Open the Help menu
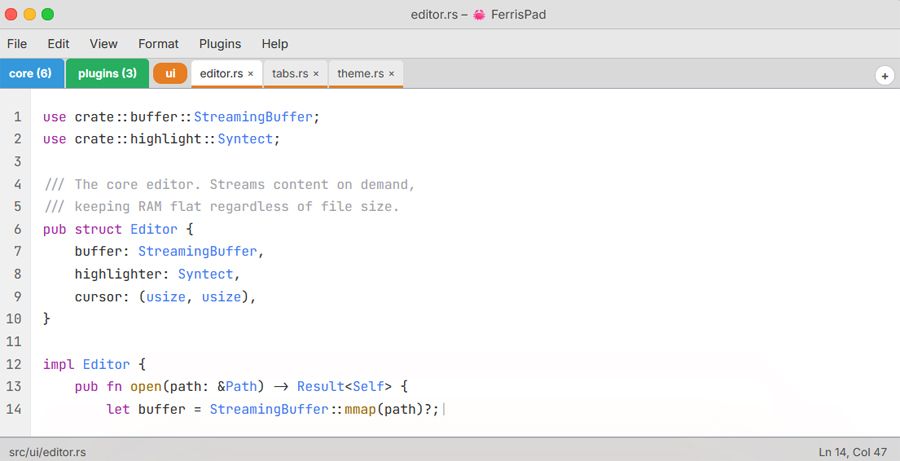900x461 pixels. pos(275,44)
